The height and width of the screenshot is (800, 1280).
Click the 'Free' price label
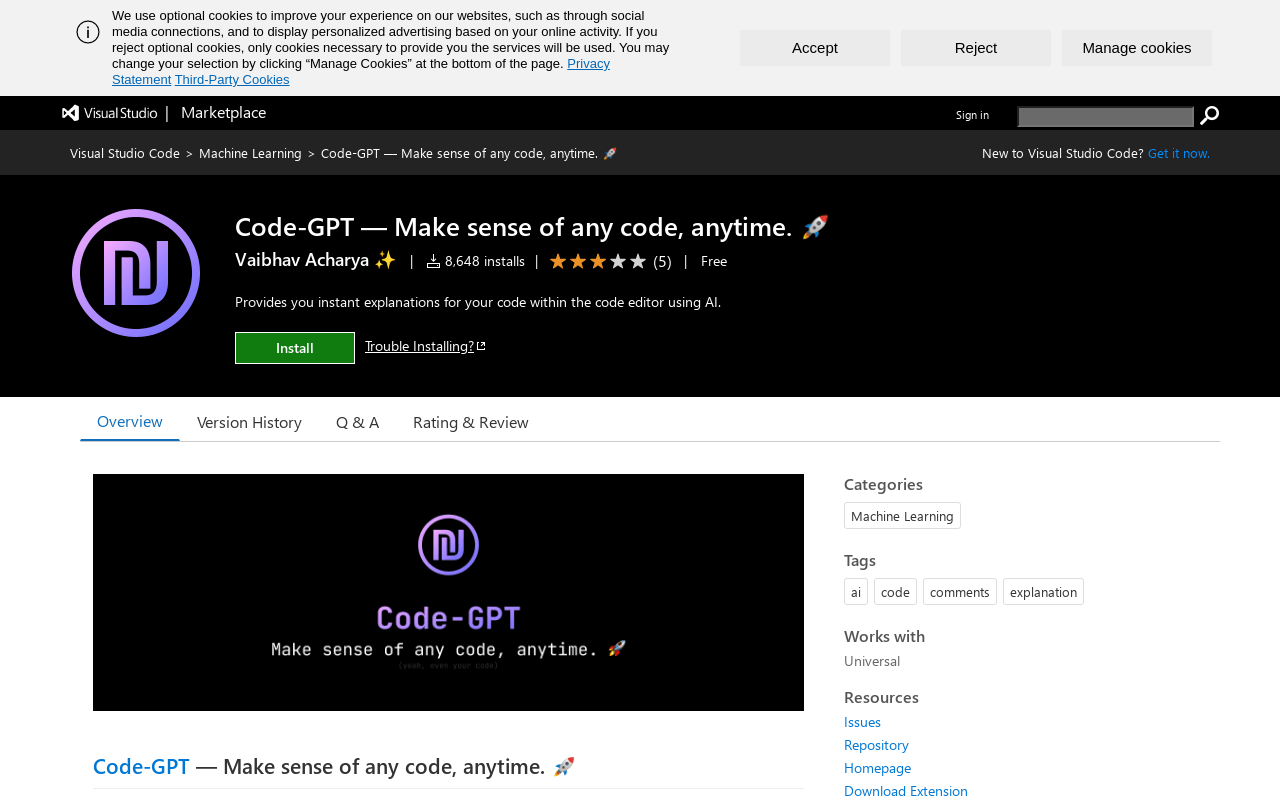click(714, 261)
